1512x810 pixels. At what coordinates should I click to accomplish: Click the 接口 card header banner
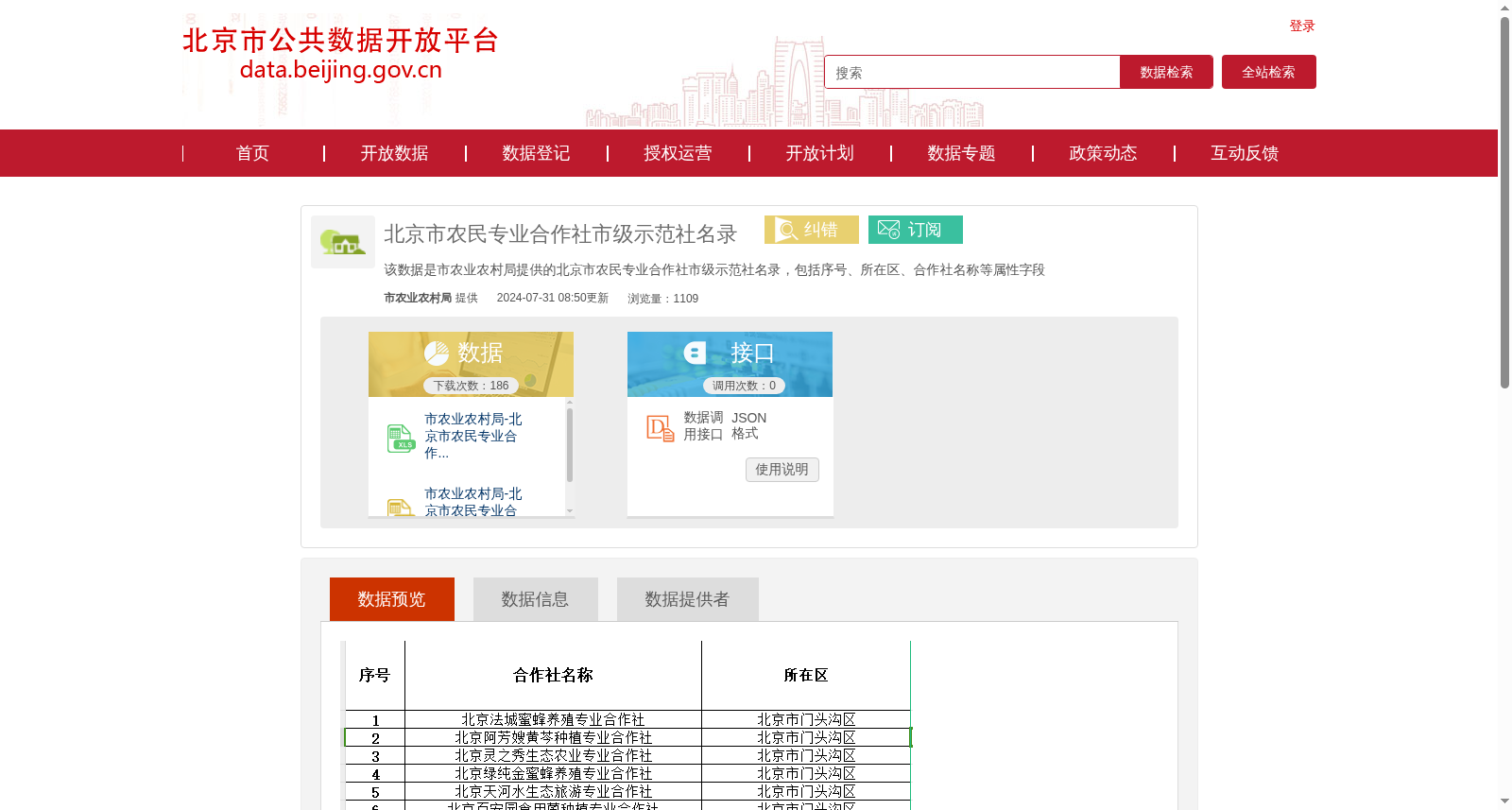(730, 364)
